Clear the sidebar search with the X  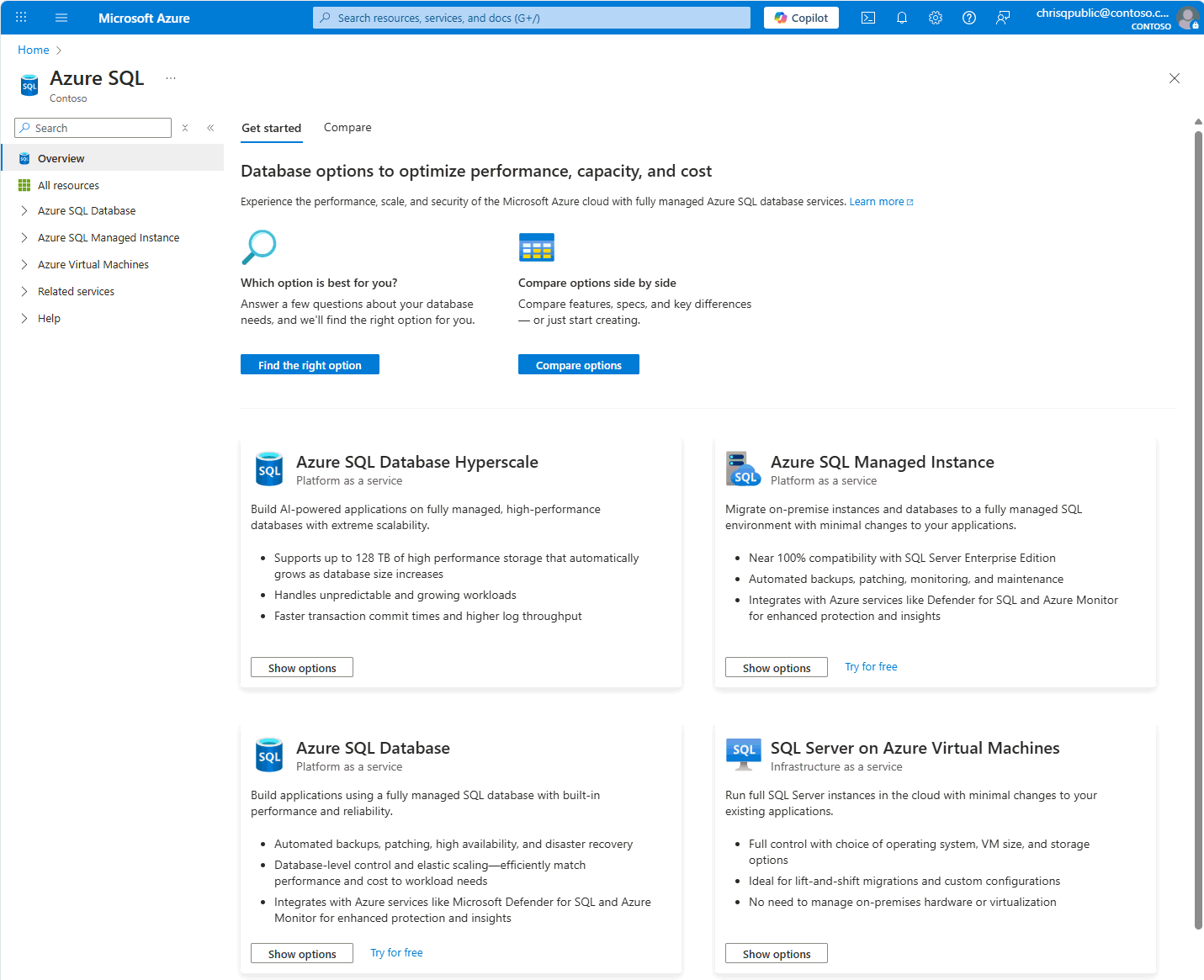[184, 128]
